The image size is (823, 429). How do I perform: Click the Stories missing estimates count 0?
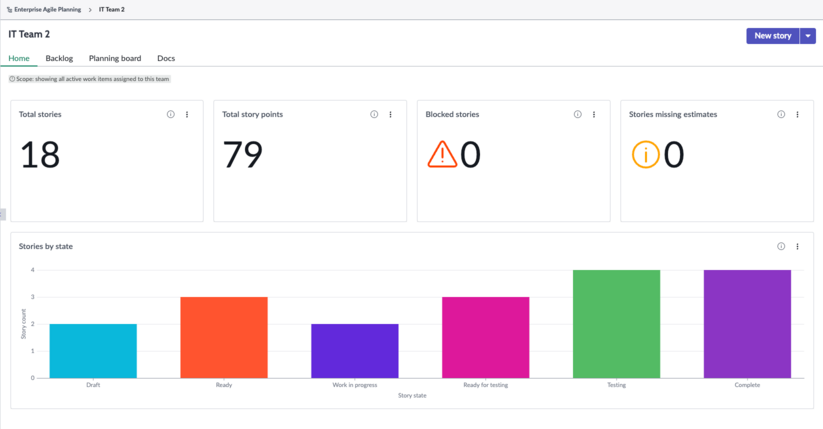coord(674,155)
